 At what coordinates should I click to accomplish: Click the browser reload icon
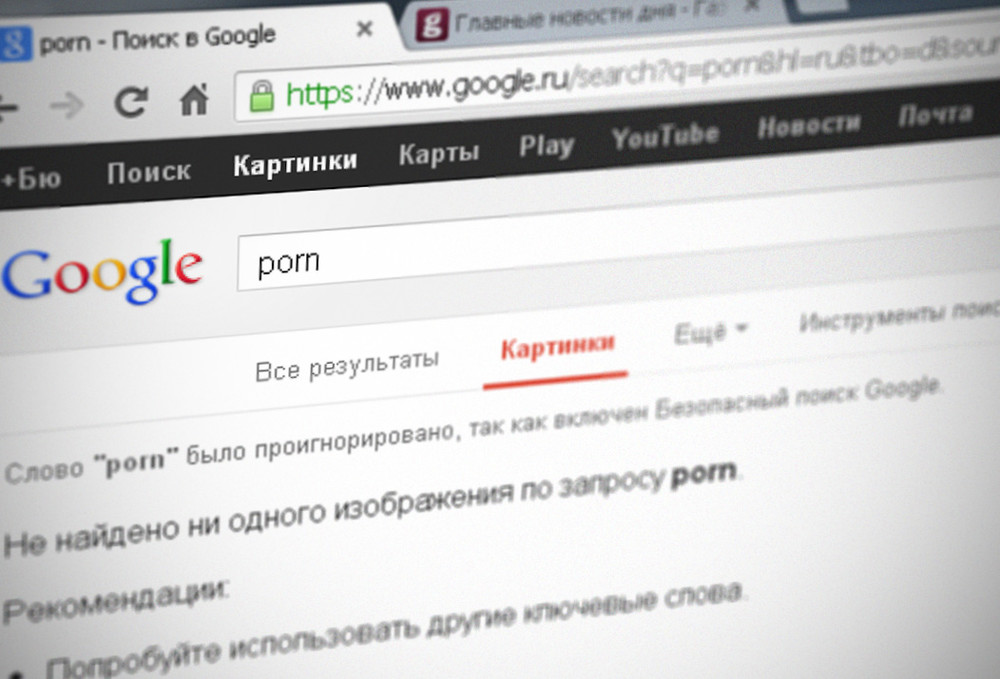click(131, 101)
